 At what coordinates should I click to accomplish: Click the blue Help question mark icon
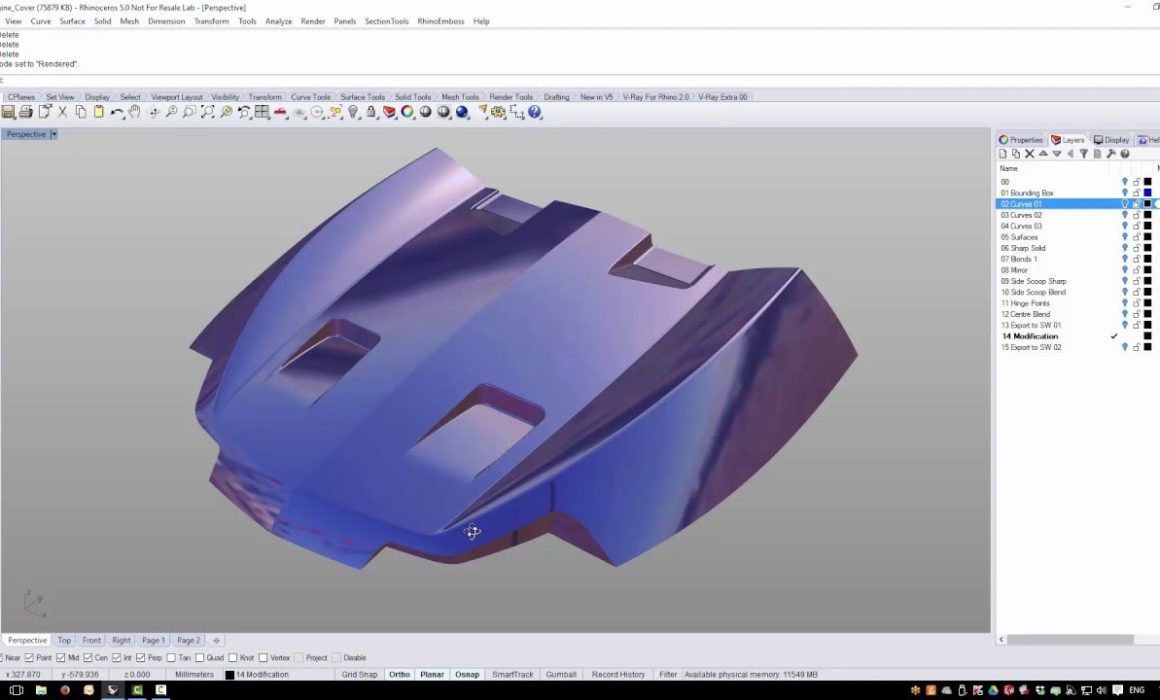(535, 112)
